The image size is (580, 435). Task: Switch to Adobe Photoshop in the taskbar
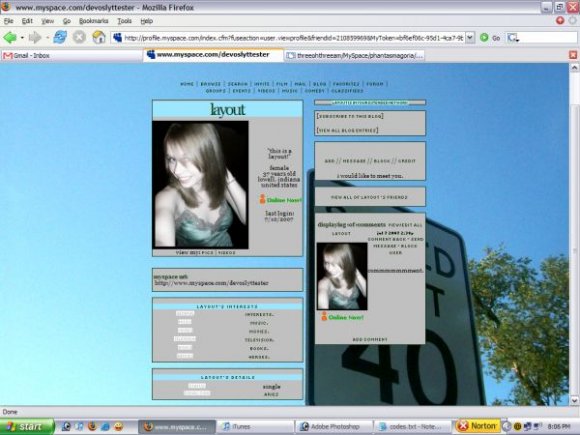click(x=334, y=426)
